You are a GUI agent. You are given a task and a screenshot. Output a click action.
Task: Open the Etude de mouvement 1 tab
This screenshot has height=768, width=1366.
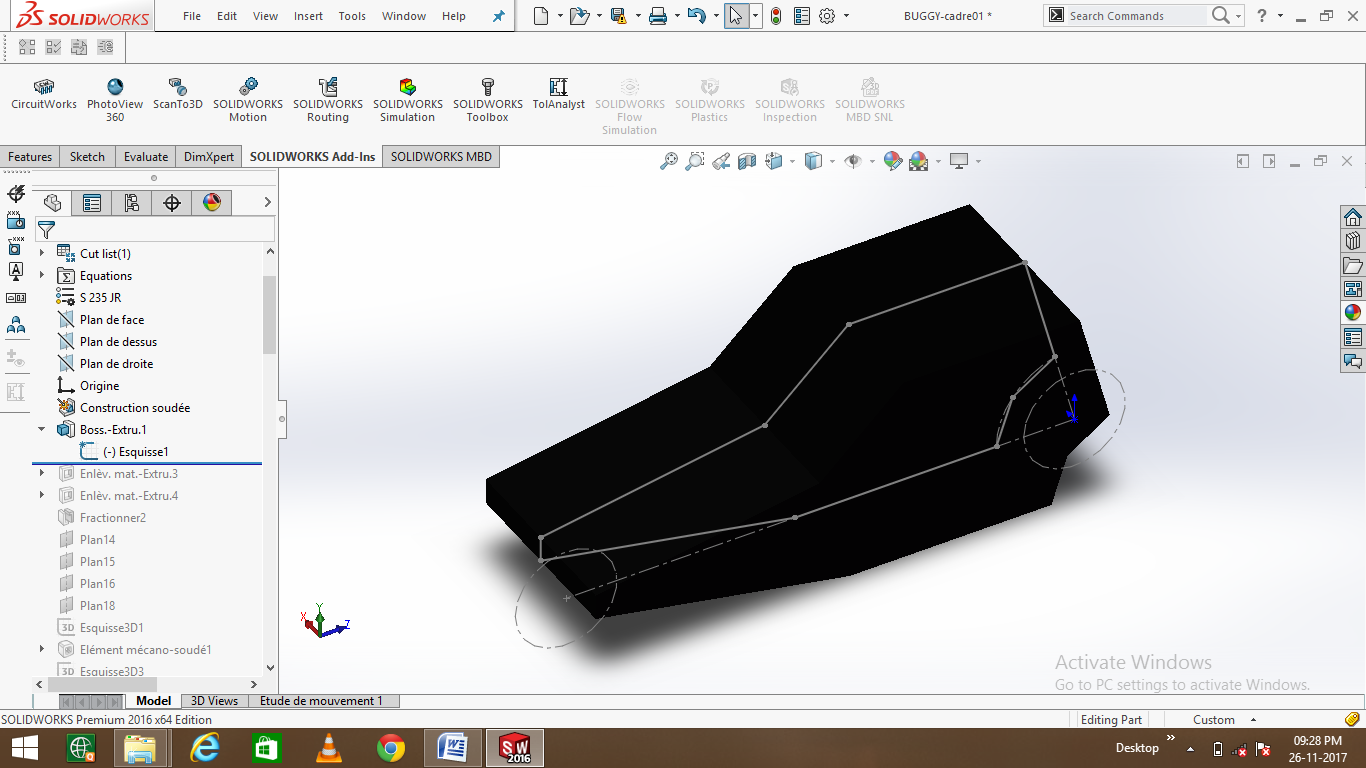point(322,700)
